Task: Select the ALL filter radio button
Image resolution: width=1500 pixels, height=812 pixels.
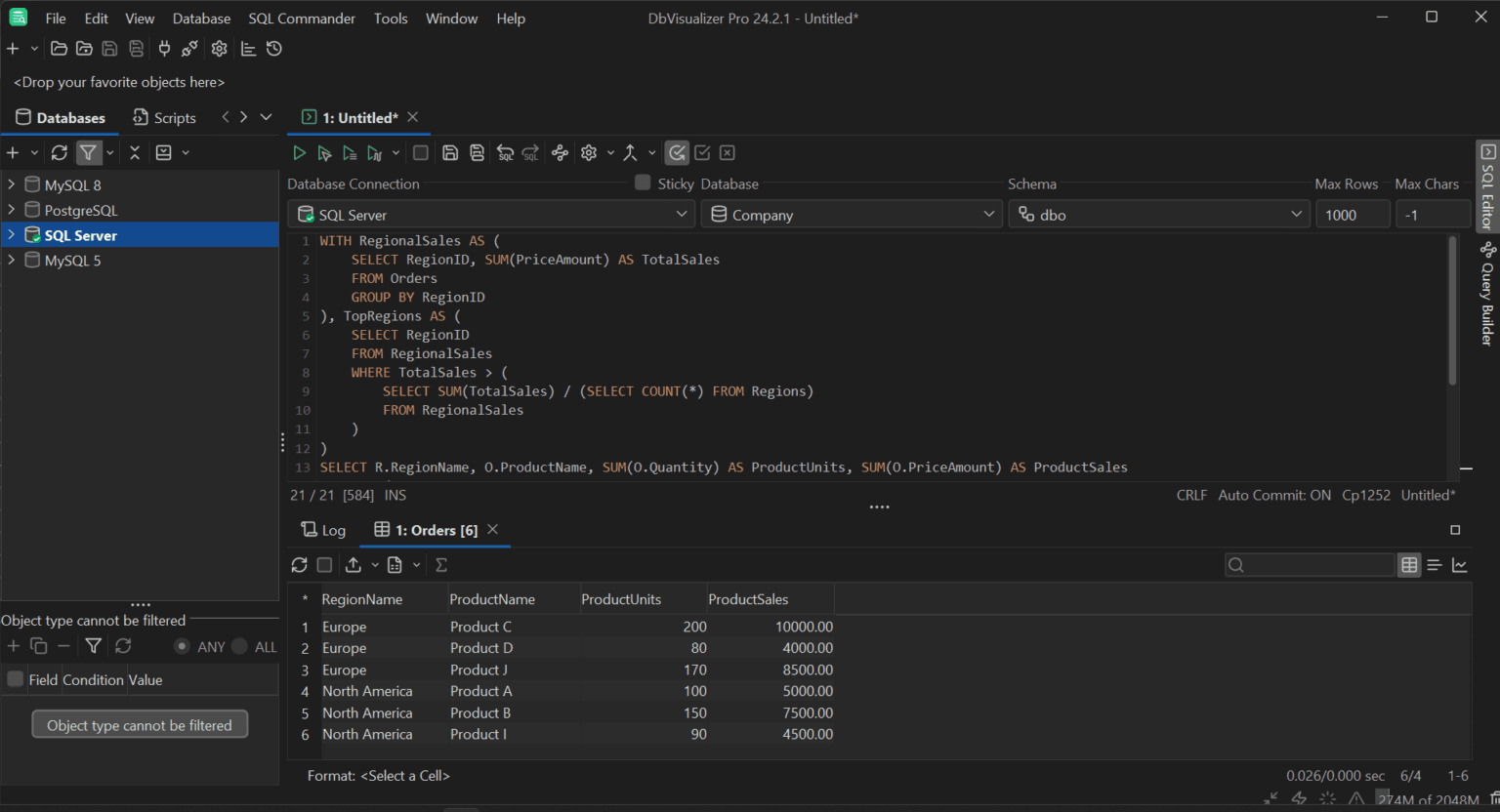Action: 240,646
